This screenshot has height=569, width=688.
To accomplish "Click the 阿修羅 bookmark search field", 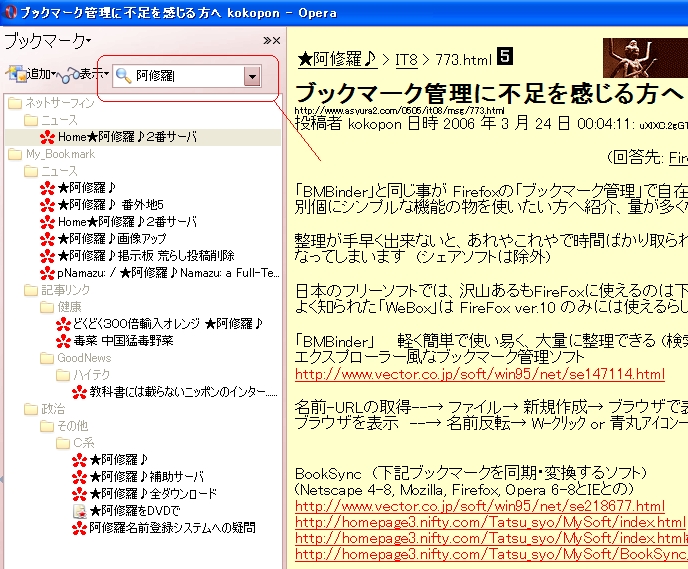I will coord(187,76).
